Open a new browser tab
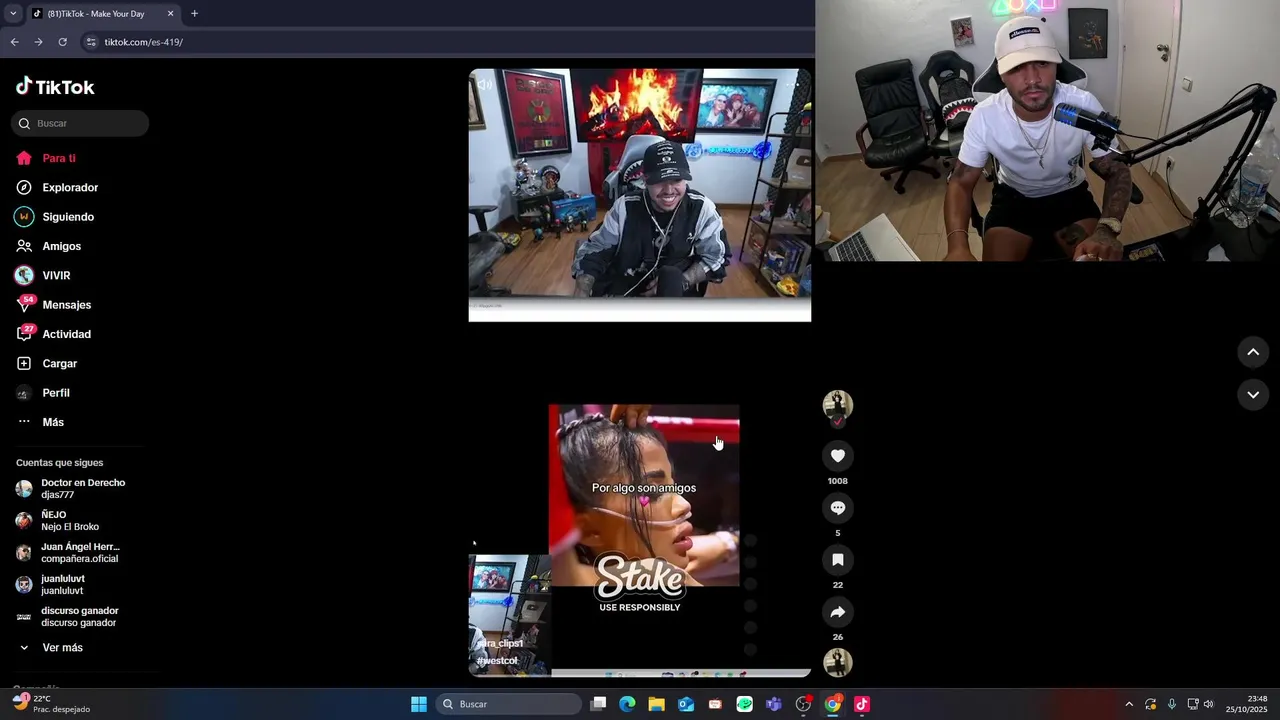Image resolution: width=1280 pixels, height=720 pixels. (194, 14)
